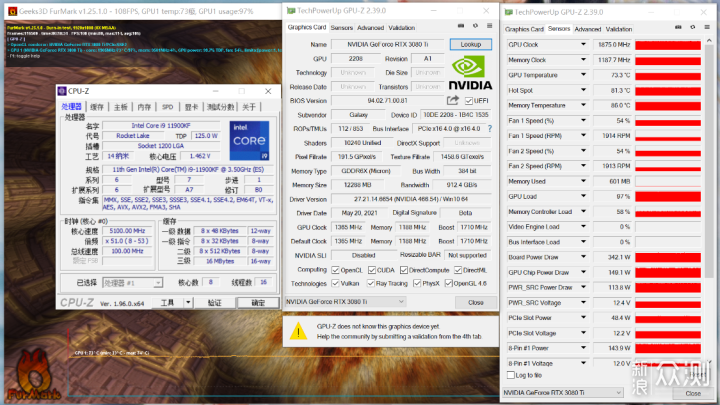The image size is (720, 405).
Task: Open the CPU-Z 内存 tab
Action: click(x=144, y=107)
